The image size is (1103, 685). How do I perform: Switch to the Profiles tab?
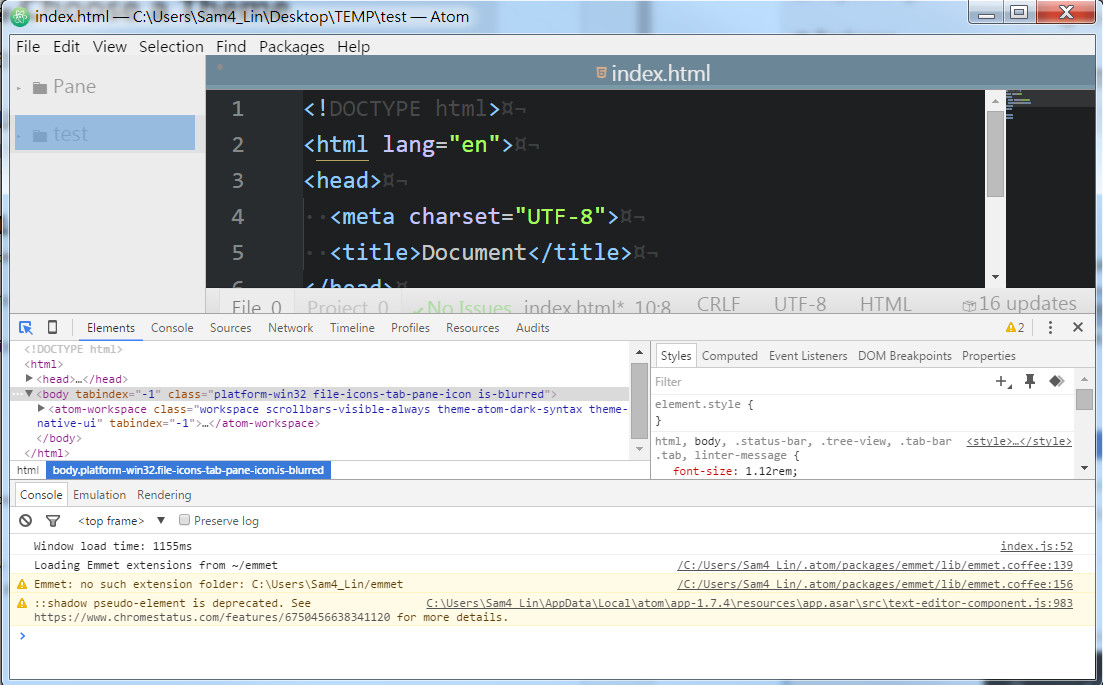point(410,328)
